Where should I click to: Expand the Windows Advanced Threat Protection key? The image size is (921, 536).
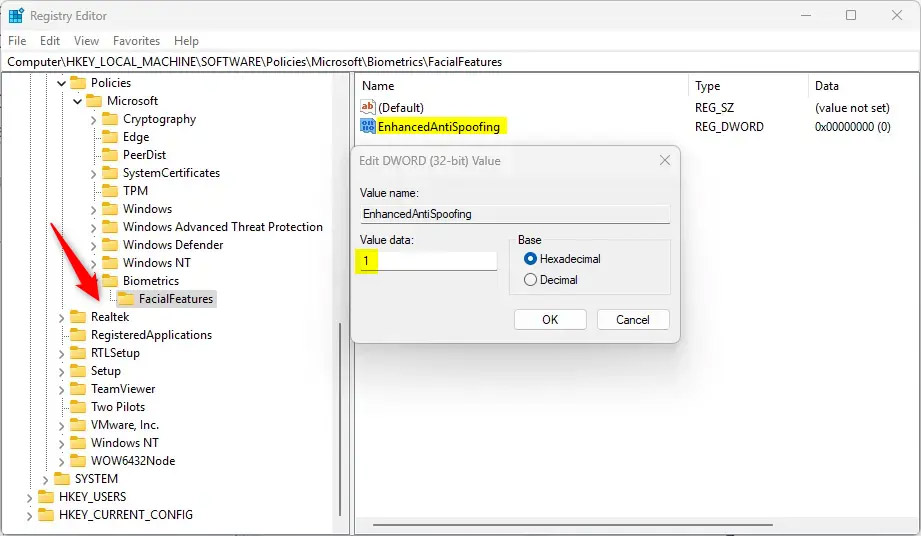click(x=93, y=227)
